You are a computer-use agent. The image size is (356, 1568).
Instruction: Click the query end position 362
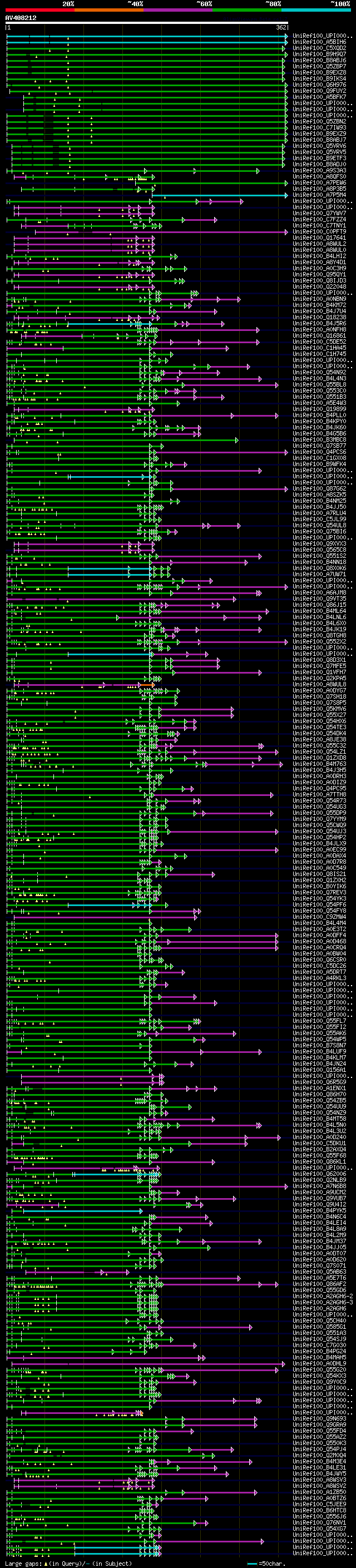pos(281,27)
